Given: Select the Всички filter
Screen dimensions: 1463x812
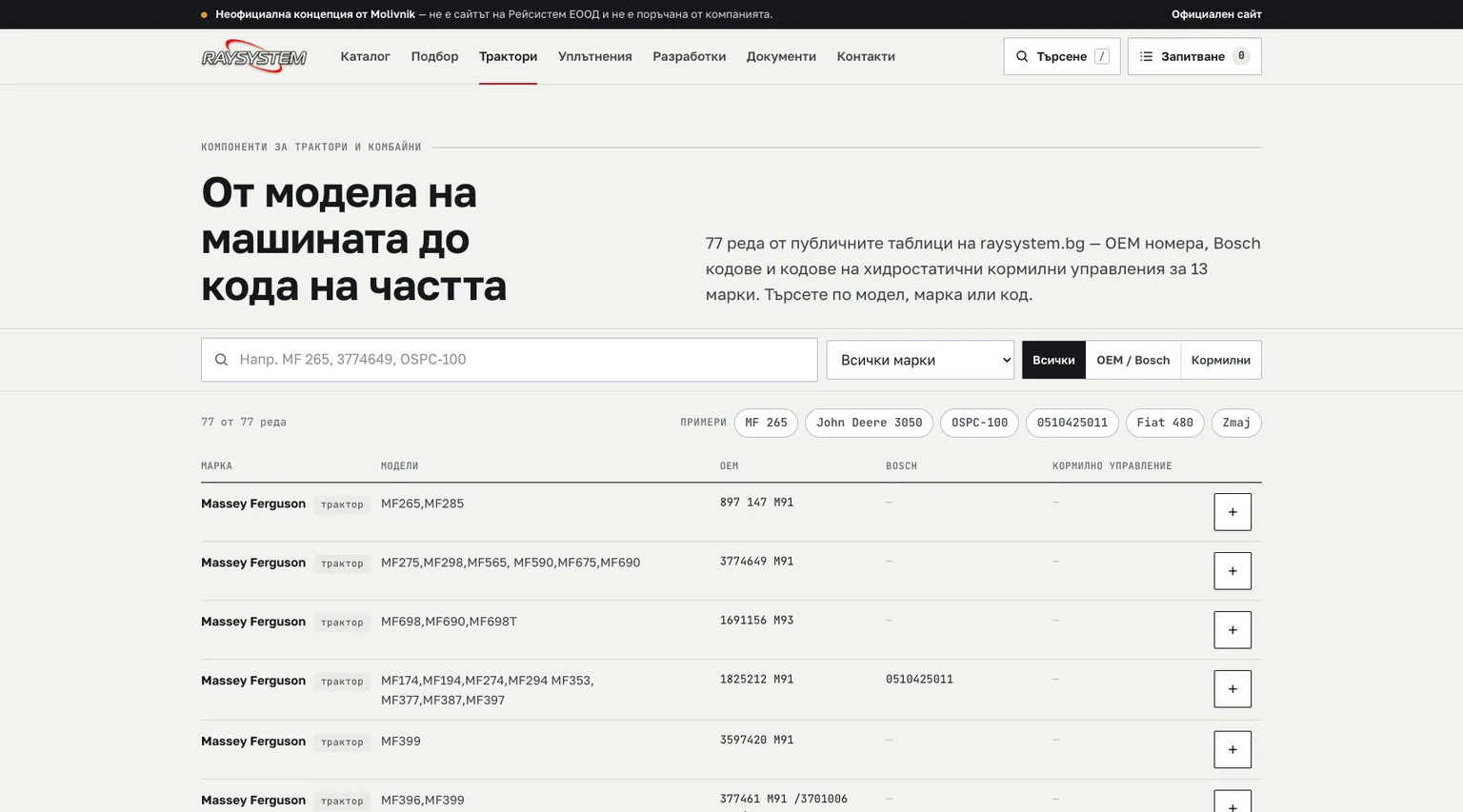Looking at the screenshot, I should (x=1053, y=360).
